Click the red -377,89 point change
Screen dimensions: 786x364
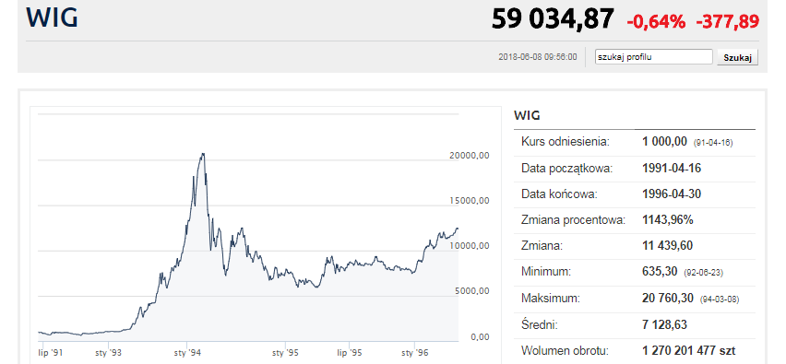pos(727,21)
